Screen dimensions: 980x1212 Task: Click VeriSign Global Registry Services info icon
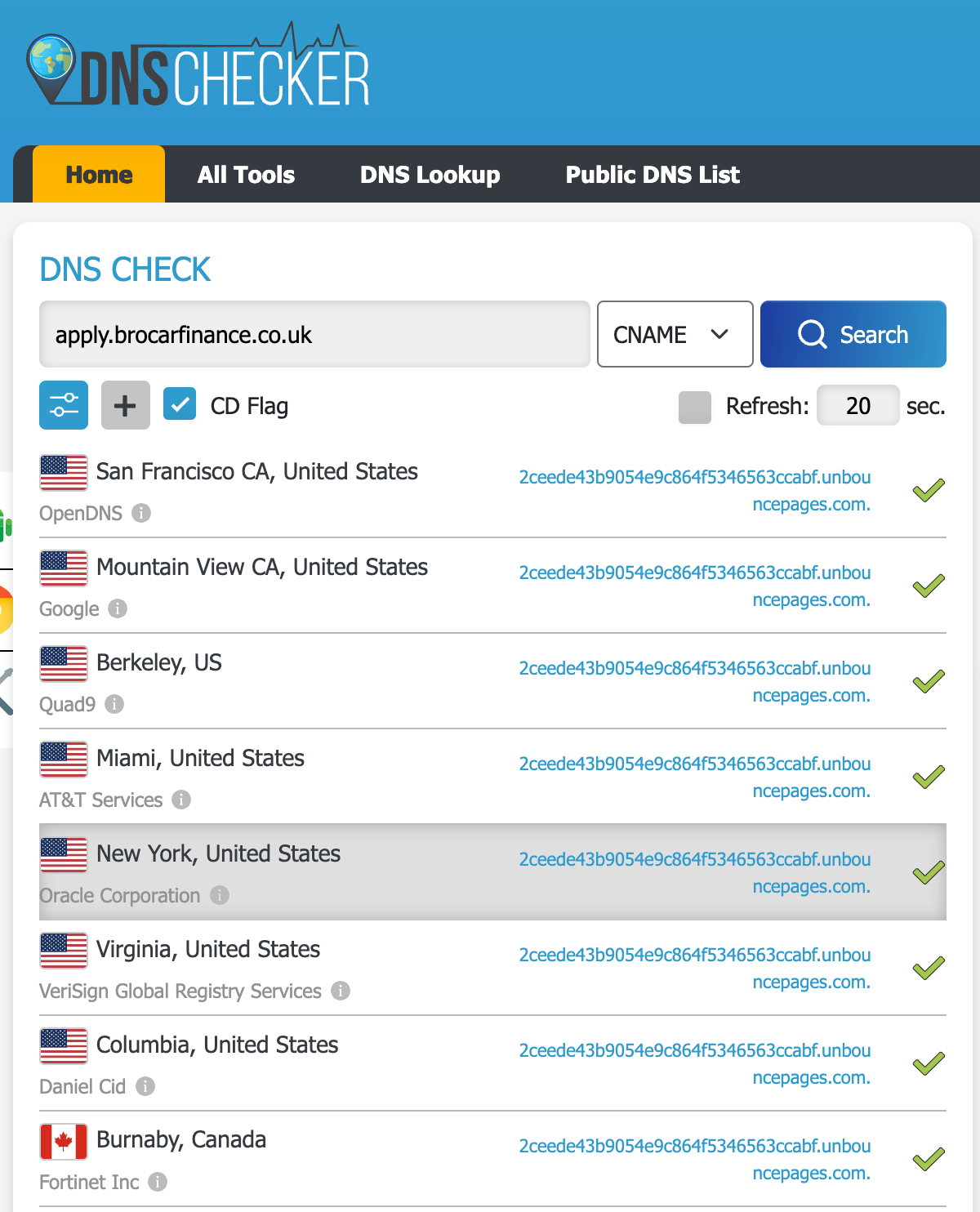pyautogui.click(x=341, y=991)
